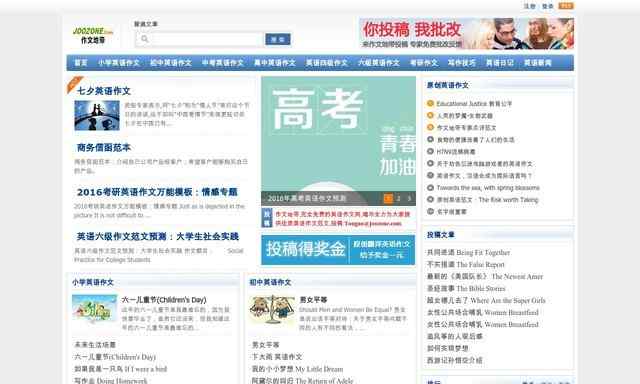Image resolution: width=640 pixels, height=384 pixels.
Task: Open the 登录 login link
Action: [x=547, y=6]
